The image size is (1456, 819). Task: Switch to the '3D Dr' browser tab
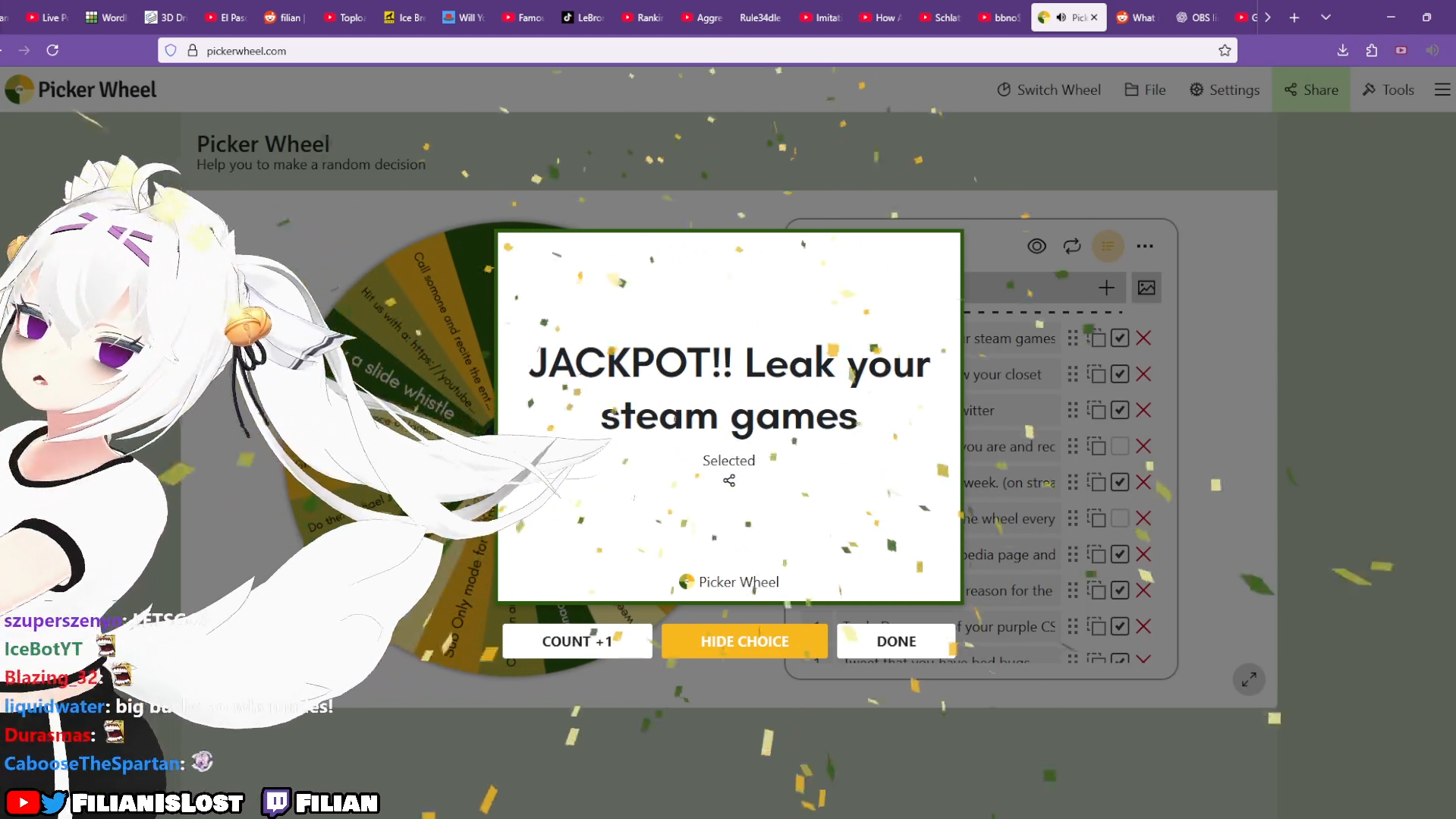point(165,17)
